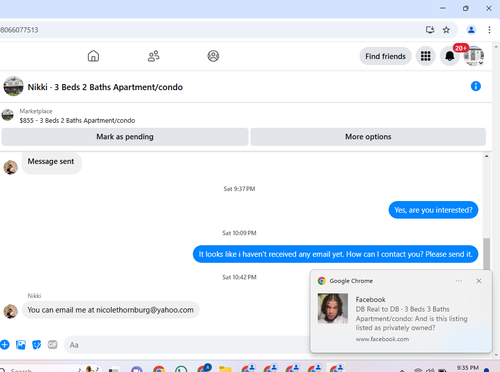Click the Find friends button
The height and width of the screenshot is (372, 500).
[385, 56]
